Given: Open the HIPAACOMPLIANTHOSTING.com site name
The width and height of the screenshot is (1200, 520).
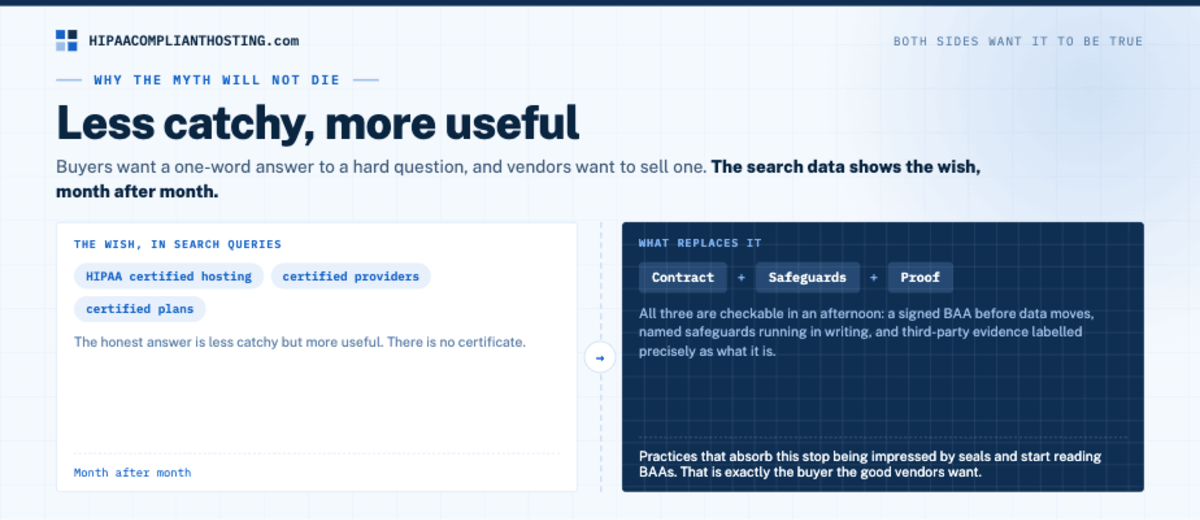Looking at the screenshot, I should (194, 41).
